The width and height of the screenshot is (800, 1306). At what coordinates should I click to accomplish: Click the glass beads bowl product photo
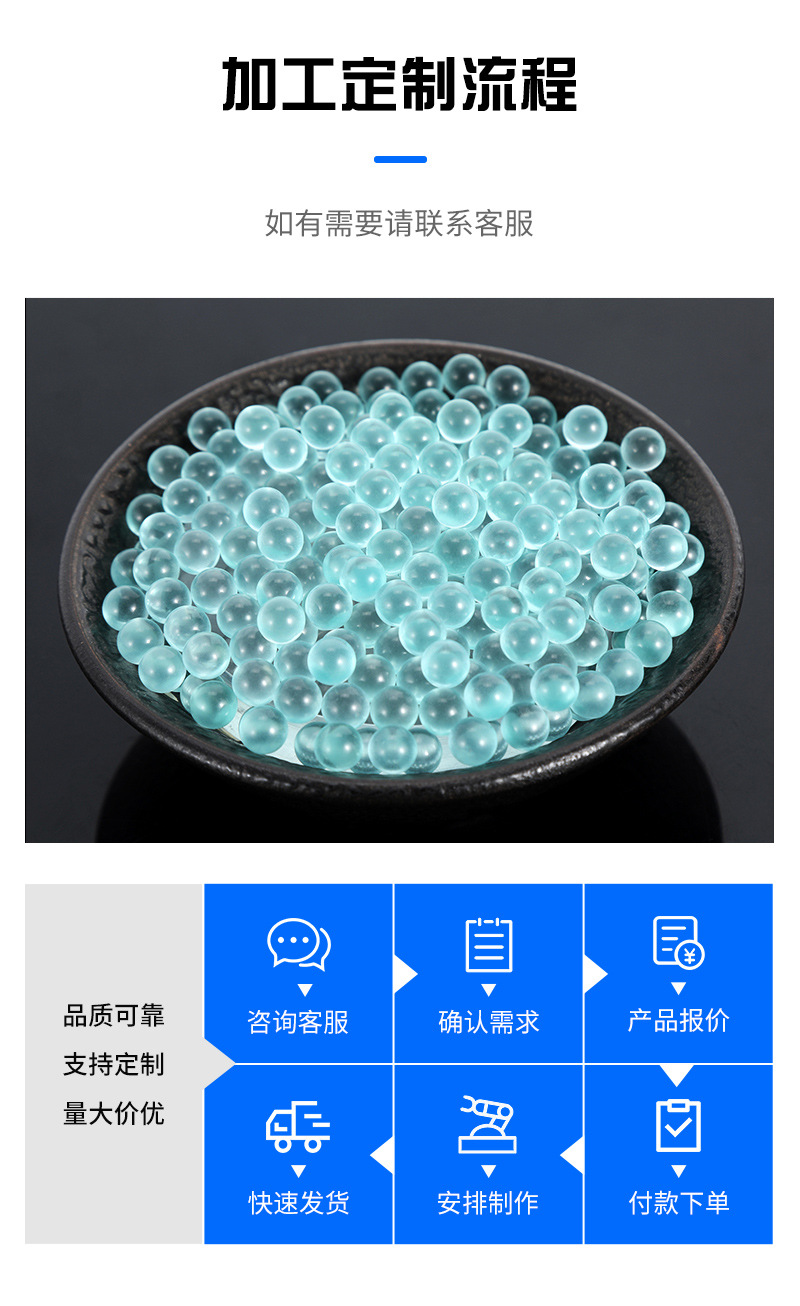399,570
